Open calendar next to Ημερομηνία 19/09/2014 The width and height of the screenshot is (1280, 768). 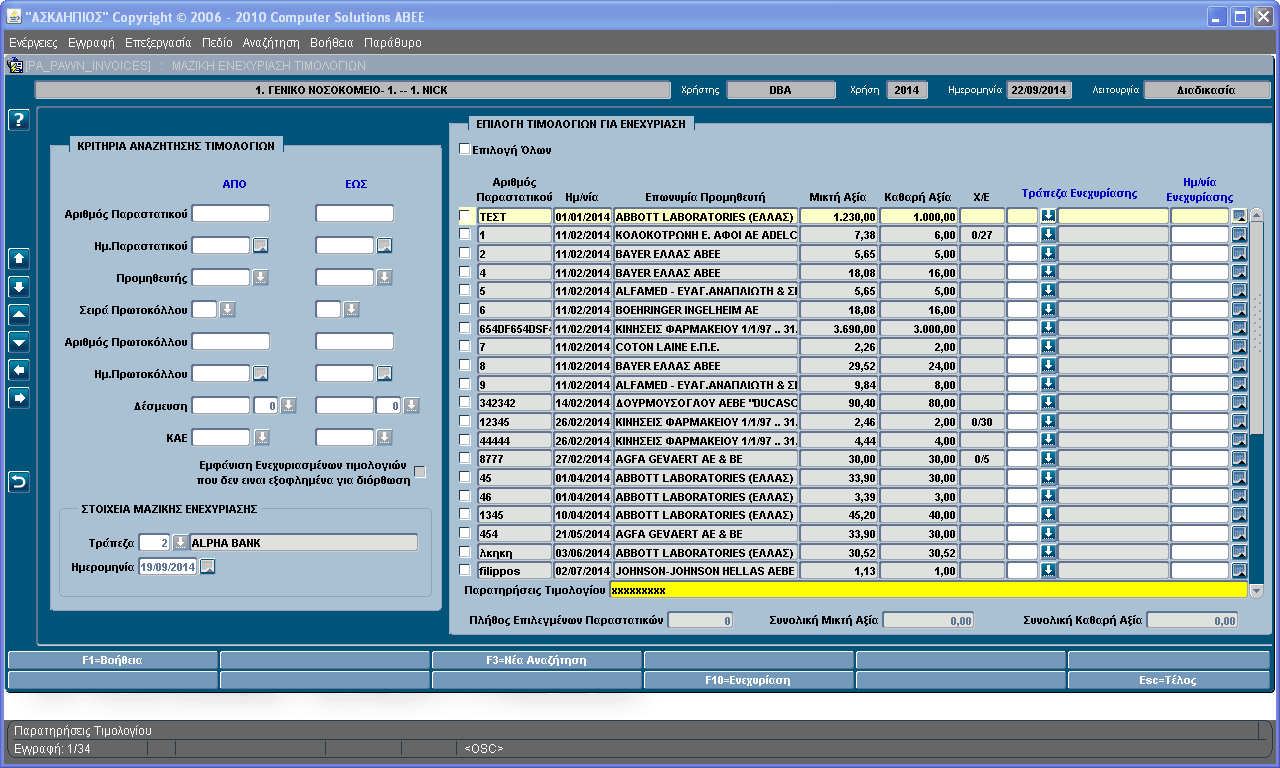click(207, 567)
